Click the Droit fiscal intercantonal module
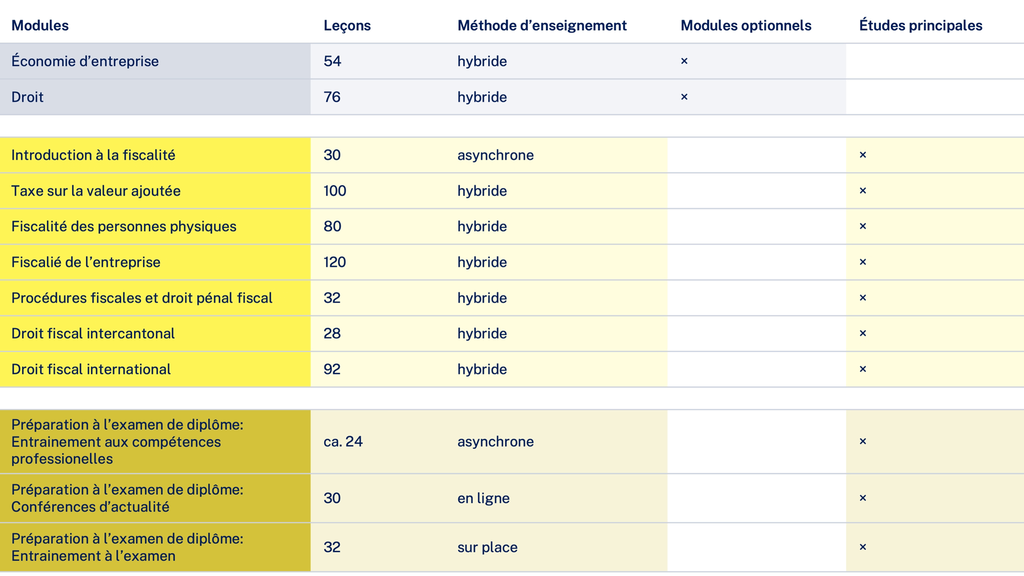This screenshot has height=576, width=1024. (x=93, y=333)
